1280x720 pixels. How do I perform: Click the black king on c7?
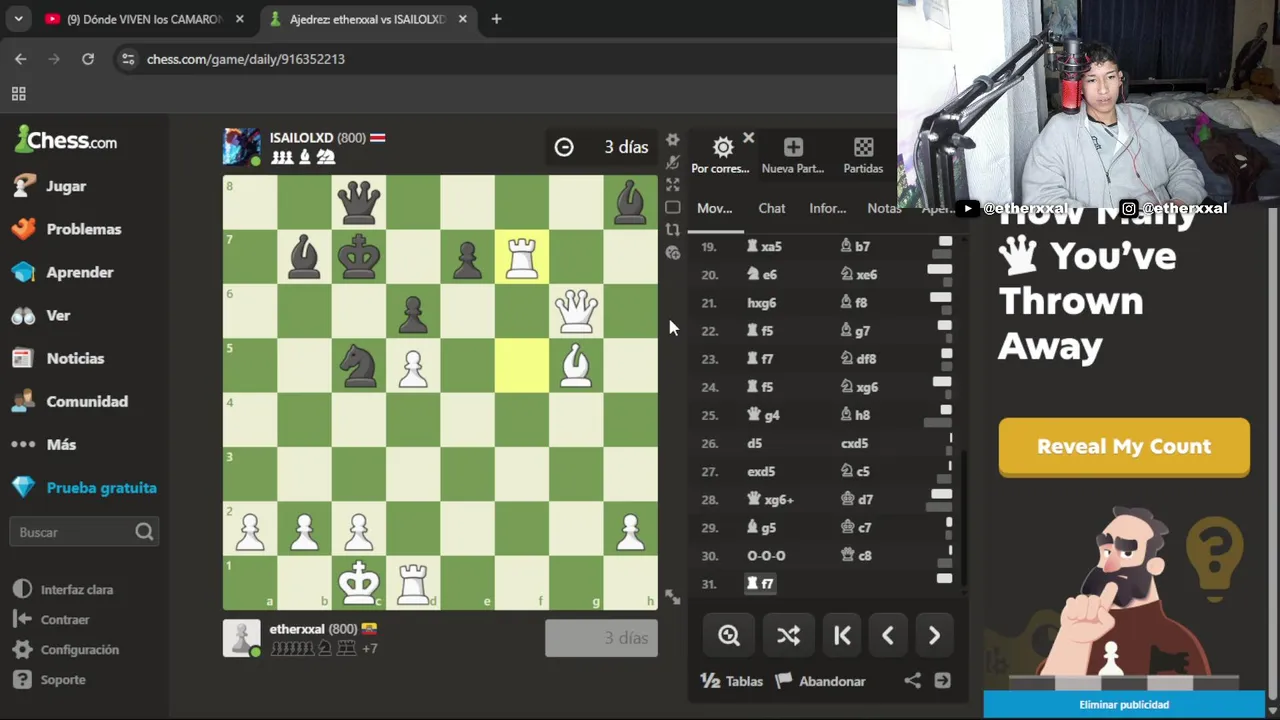coord(359,257)
